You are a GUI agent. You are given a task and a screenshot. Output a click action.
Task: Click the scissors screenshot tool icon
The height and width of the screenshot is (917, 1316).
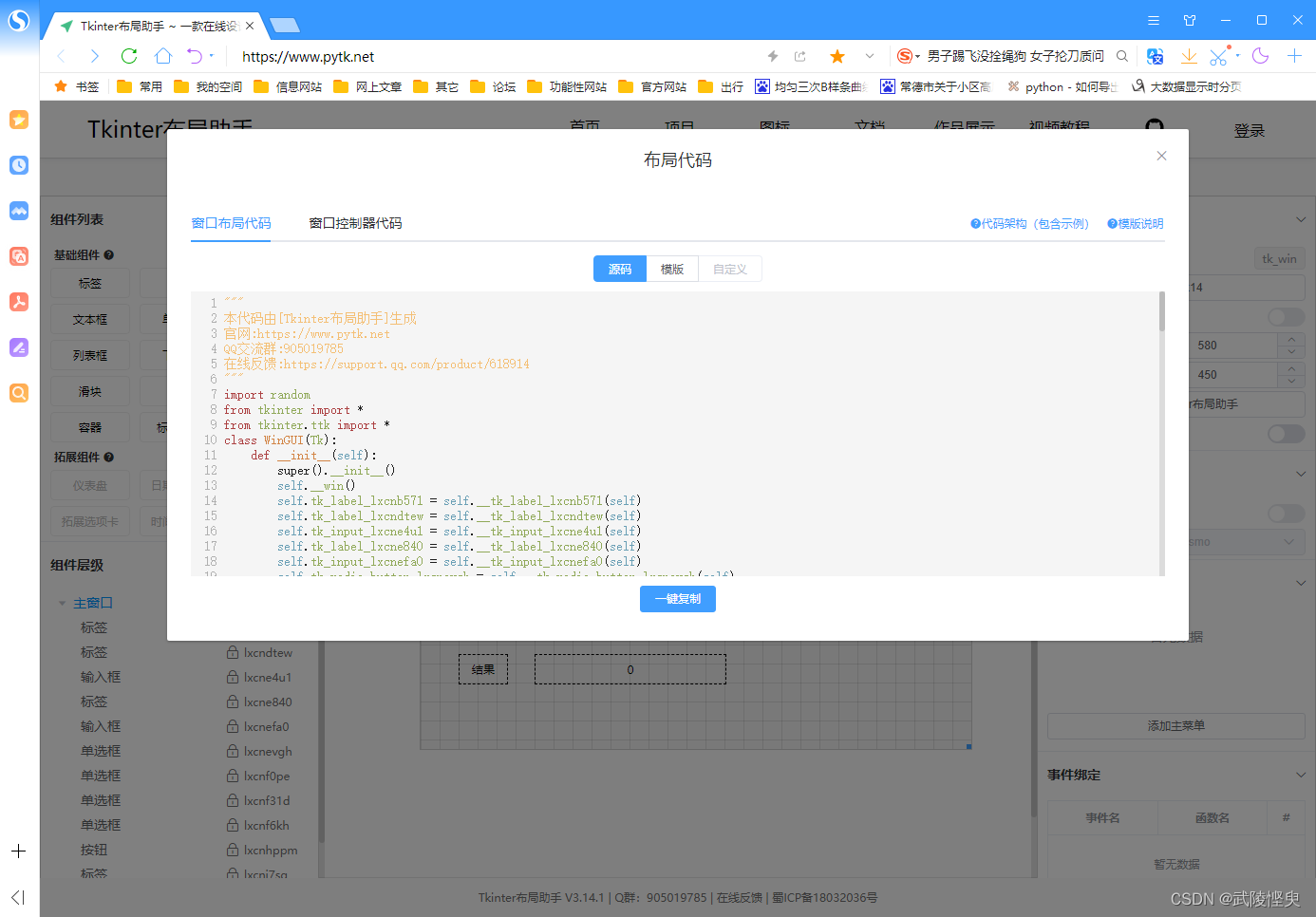click(x=1219, y=56)
